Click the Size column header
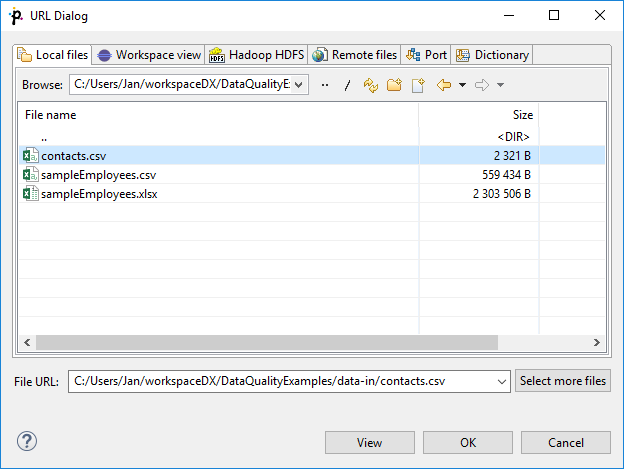Screen dimensions: 624x469 pos(479,115)
